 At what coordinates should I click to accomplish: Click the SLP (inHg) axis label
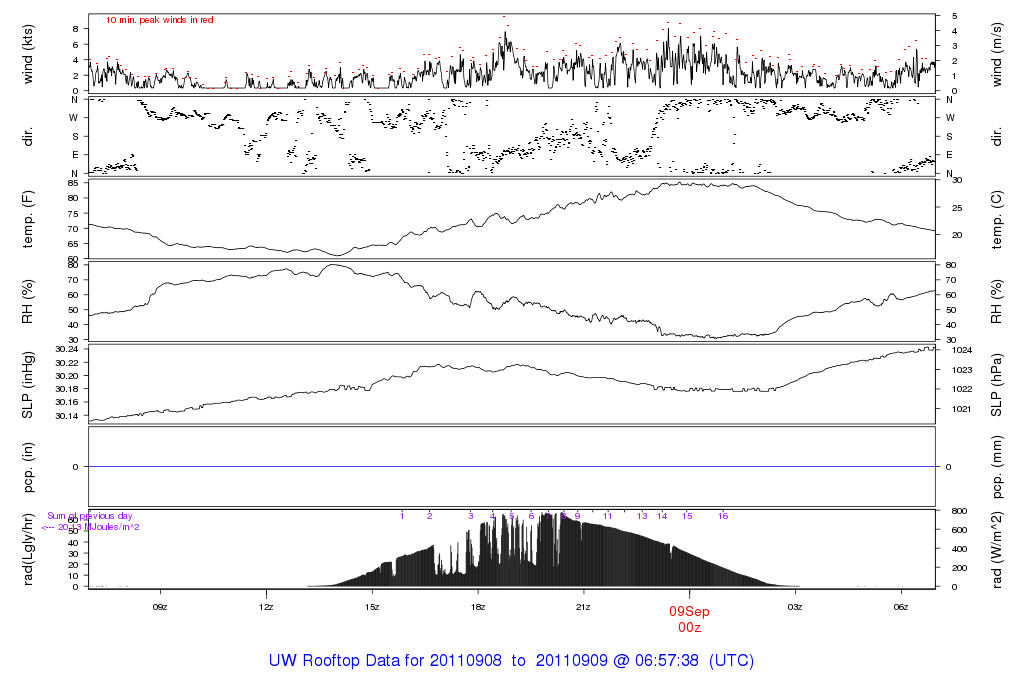[27, 385]
